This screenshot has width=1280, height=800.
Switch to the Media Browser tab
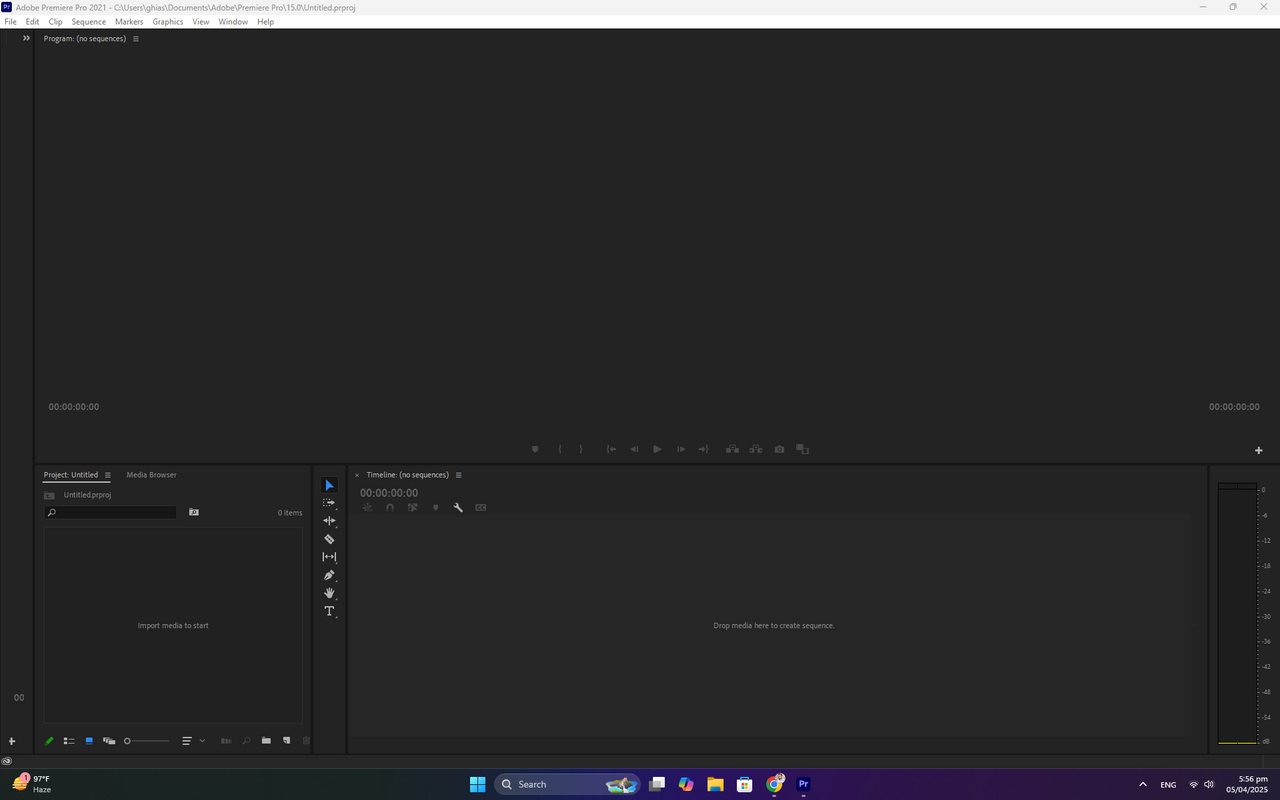click(152, 475)
